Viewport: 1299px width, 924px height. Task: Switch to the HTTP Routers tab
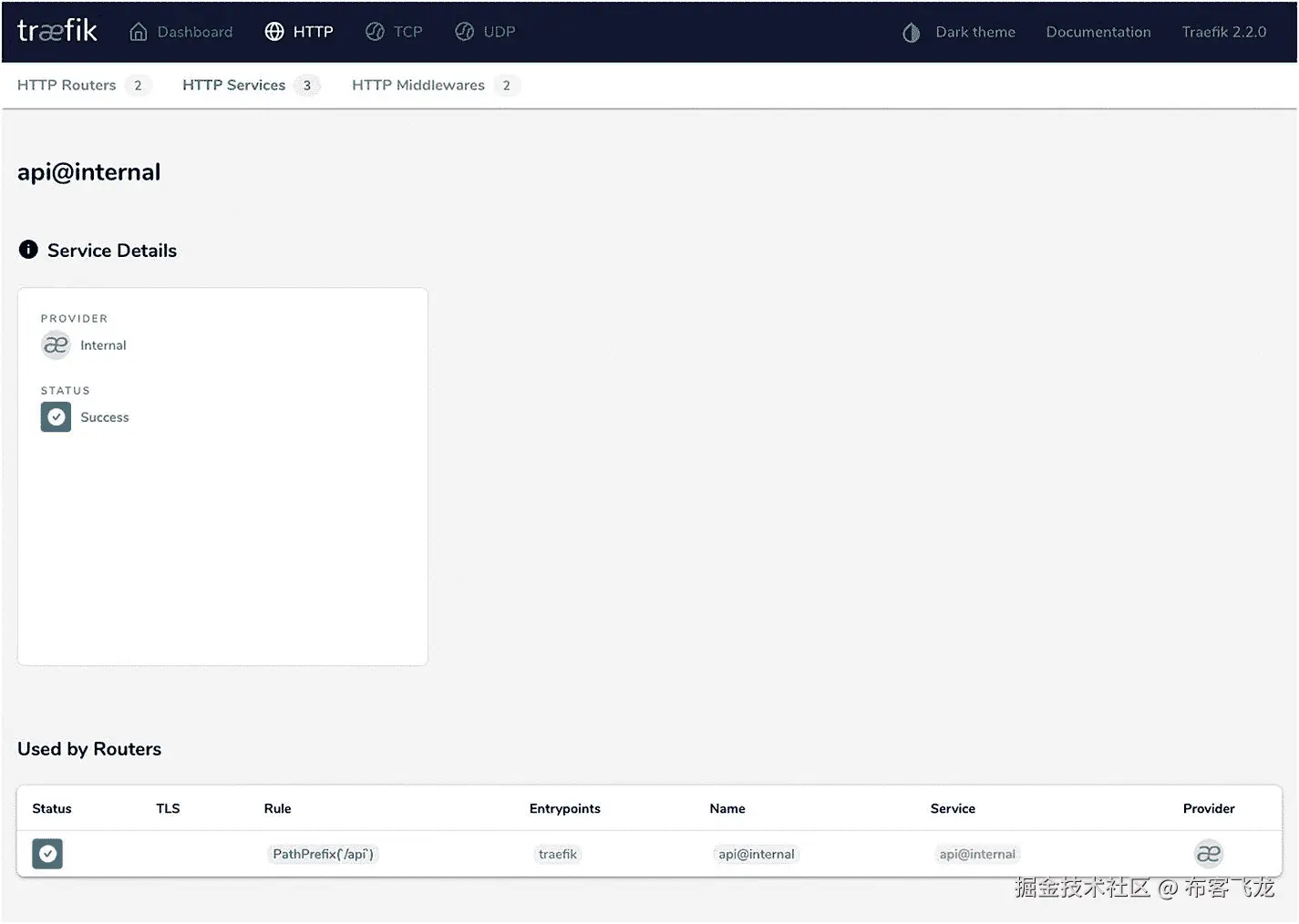(x=84, y=86)
